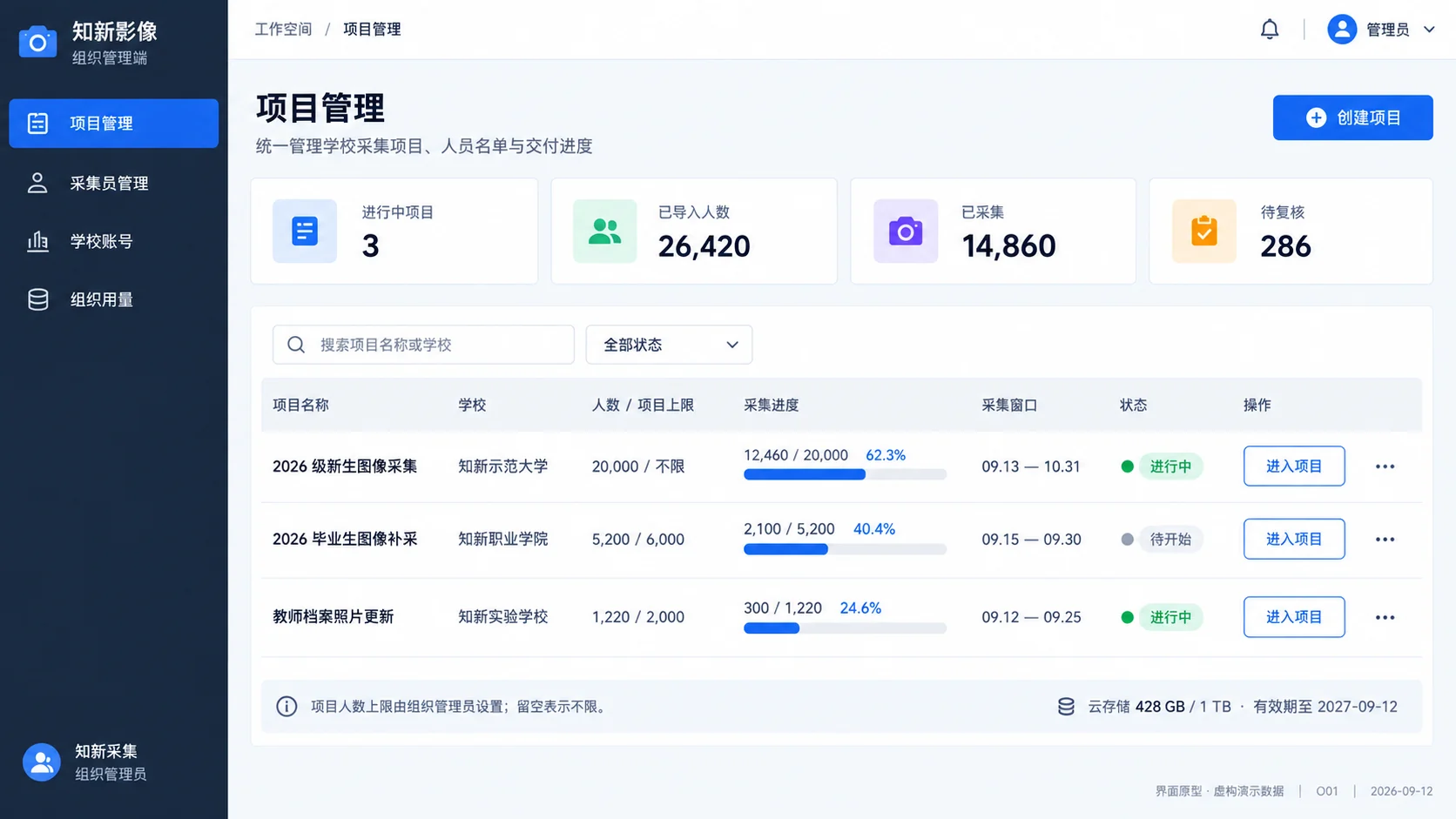
Task: Expand the 全部状态 filter dropdown
Action: (669, 345)
